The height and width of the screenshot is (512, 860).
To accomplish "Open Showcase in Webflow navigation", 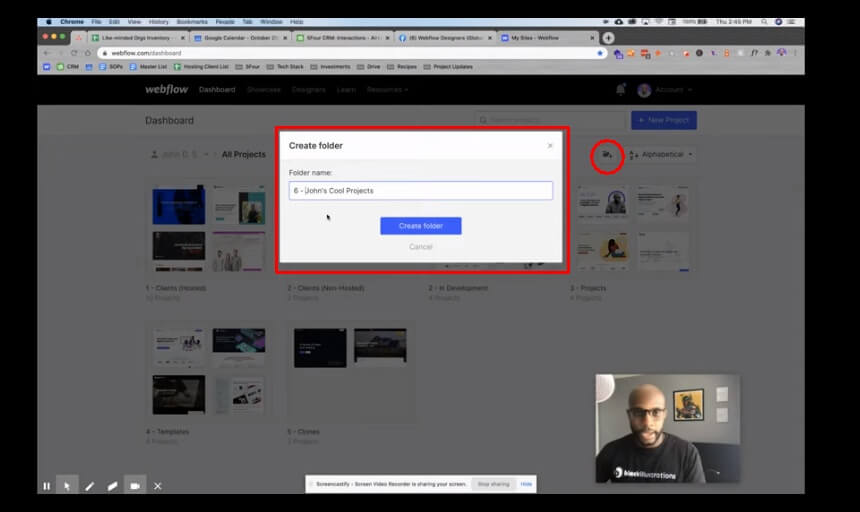I will click(263, 89).
